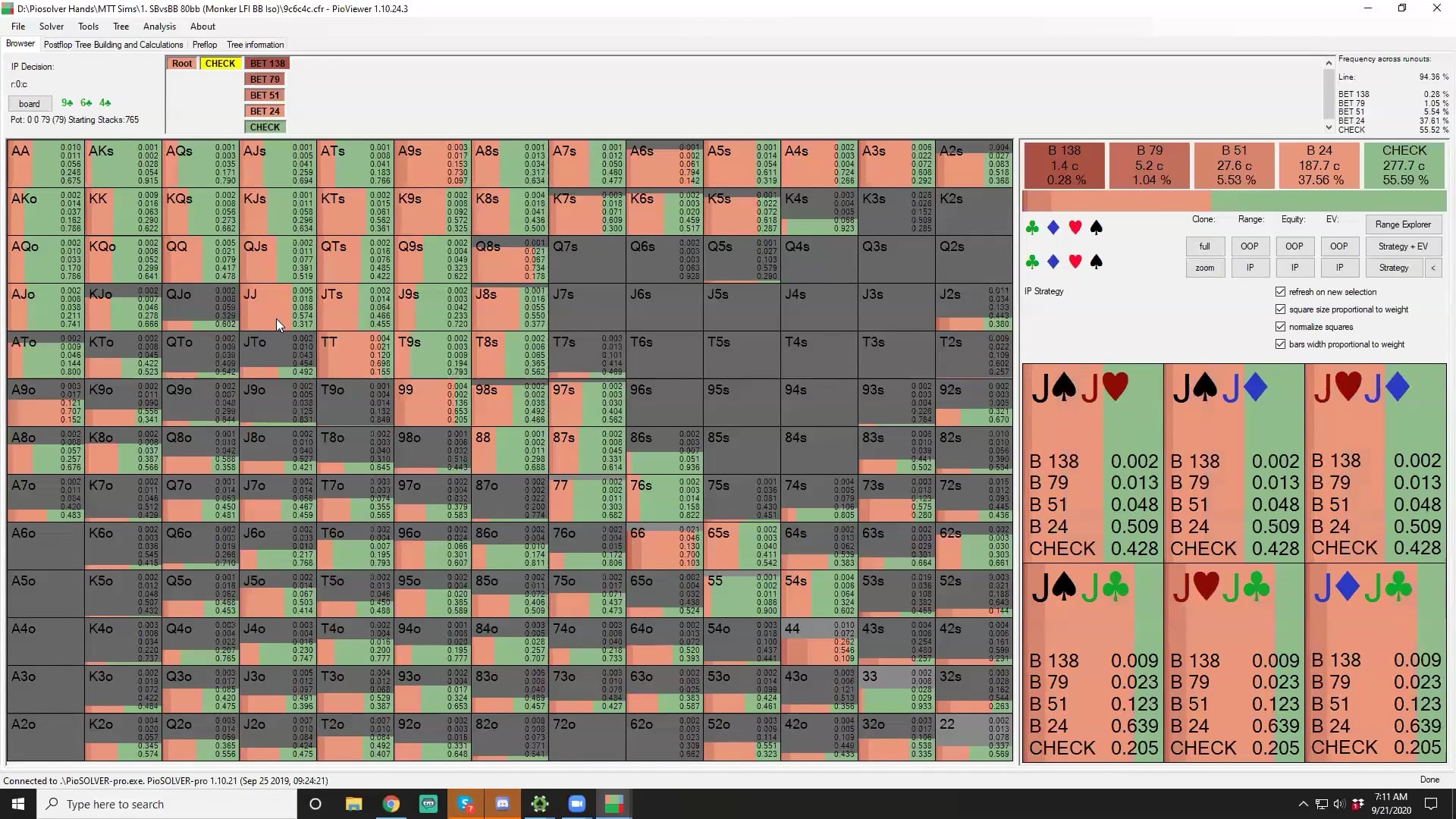This screenshot has height=819, width=1456.
Task: Toggle the normalize squares checkbox
Action: coord(1280,326)
